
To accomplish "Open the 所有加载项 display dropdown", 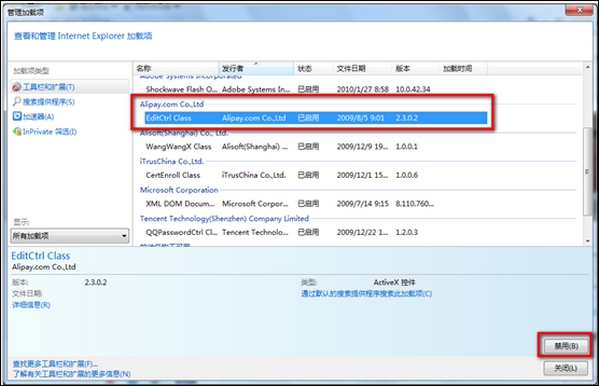I will click(70, 236).
